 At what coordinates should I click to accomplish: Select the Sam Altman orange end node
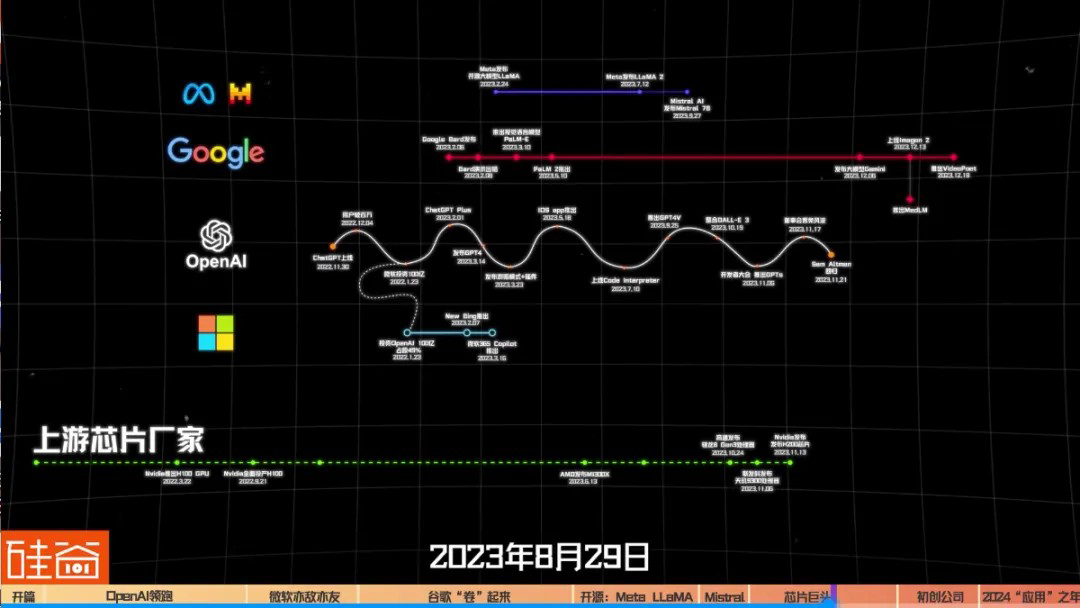[x=830, y=255]
